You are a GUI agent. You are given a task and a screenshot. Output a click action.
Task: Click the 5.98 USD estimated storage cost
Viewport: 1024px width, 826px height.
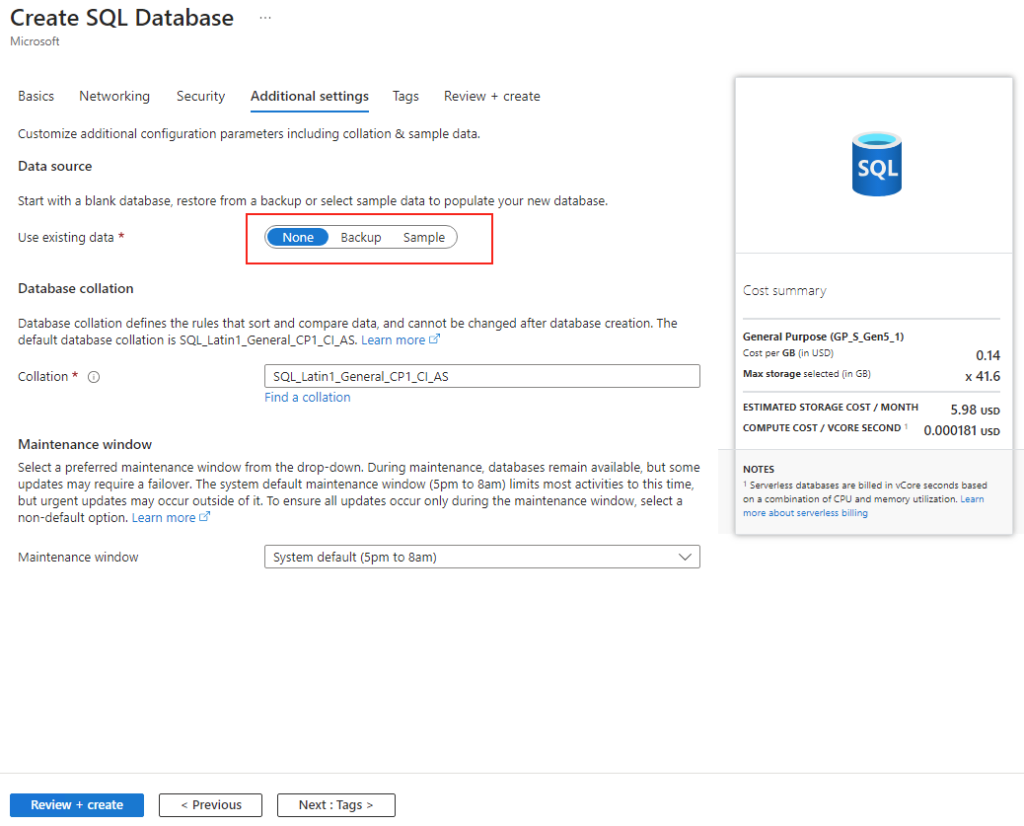pyautogui.click(x=975, y=409)
